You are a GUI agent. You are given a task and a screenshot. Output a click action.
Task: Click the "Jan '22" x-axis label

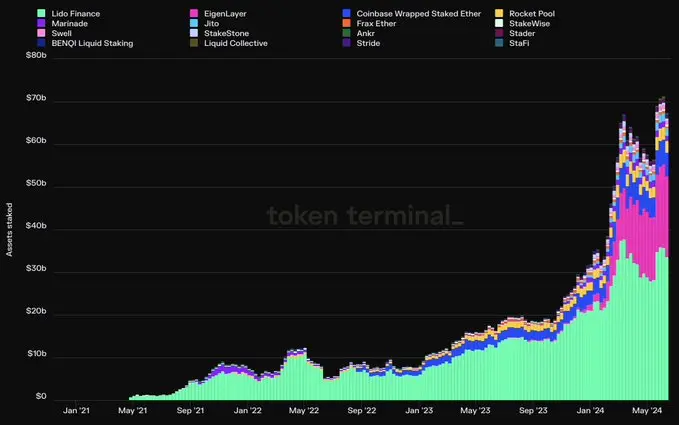[x=247, y=410]
